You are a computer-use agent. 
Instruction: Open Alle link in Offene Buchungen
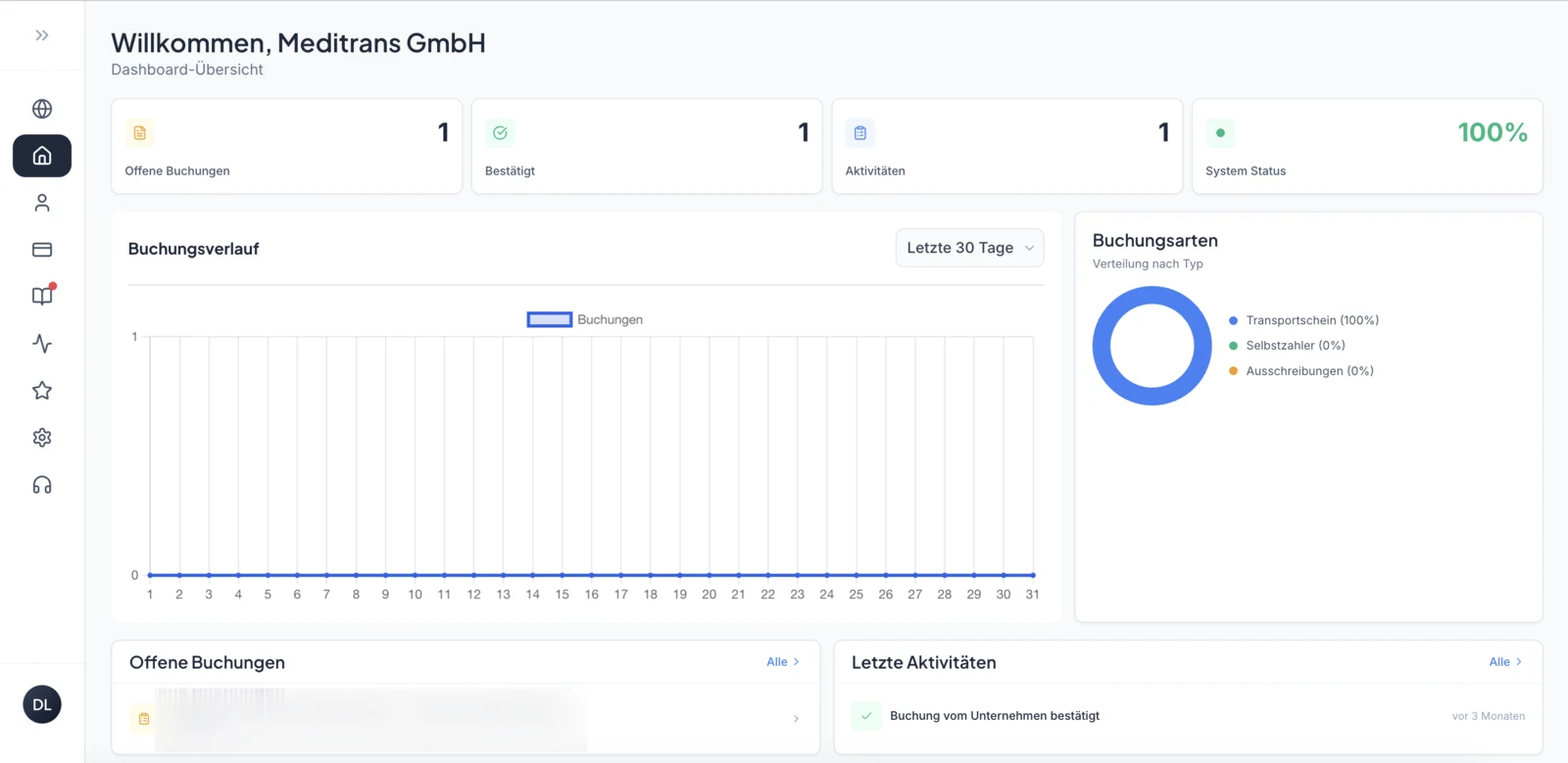[783, 662]
